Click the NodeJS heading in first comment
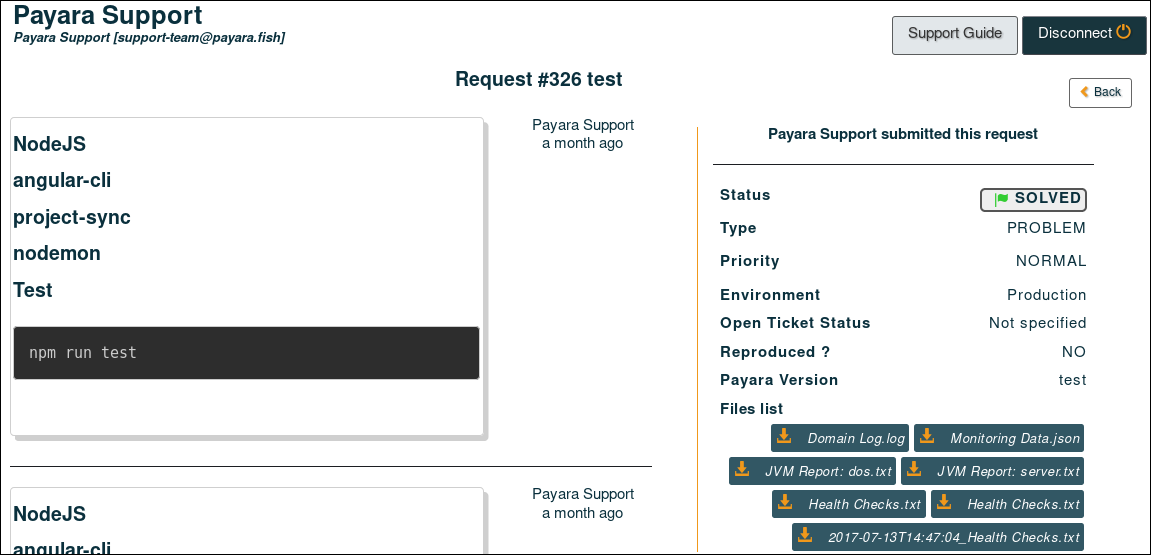The image size is (1151, 555). 49,144
